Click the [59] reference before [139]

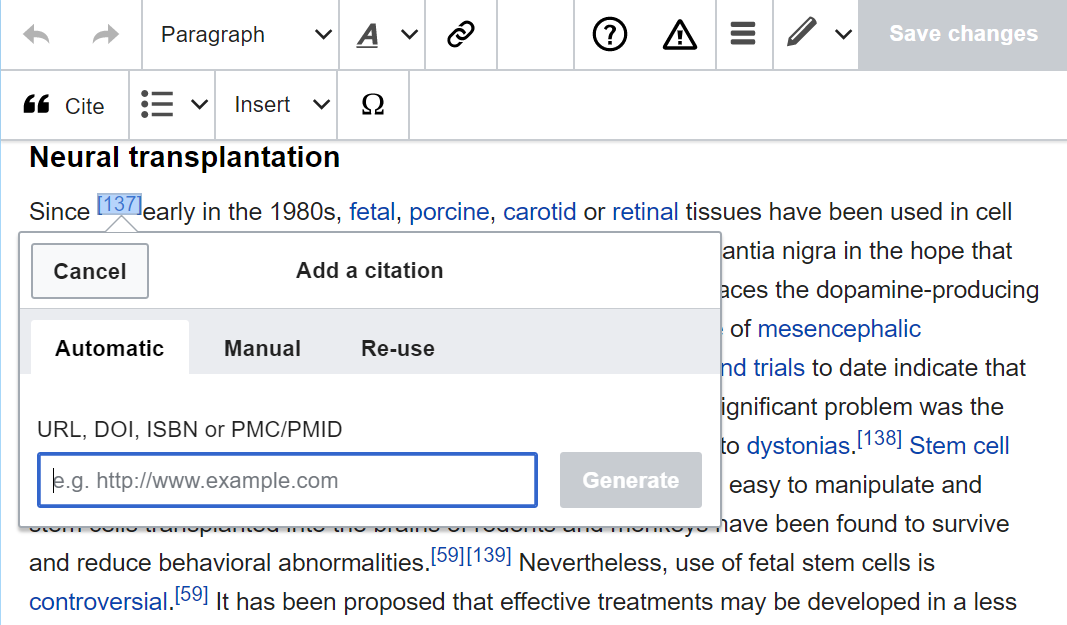point(448,555)
